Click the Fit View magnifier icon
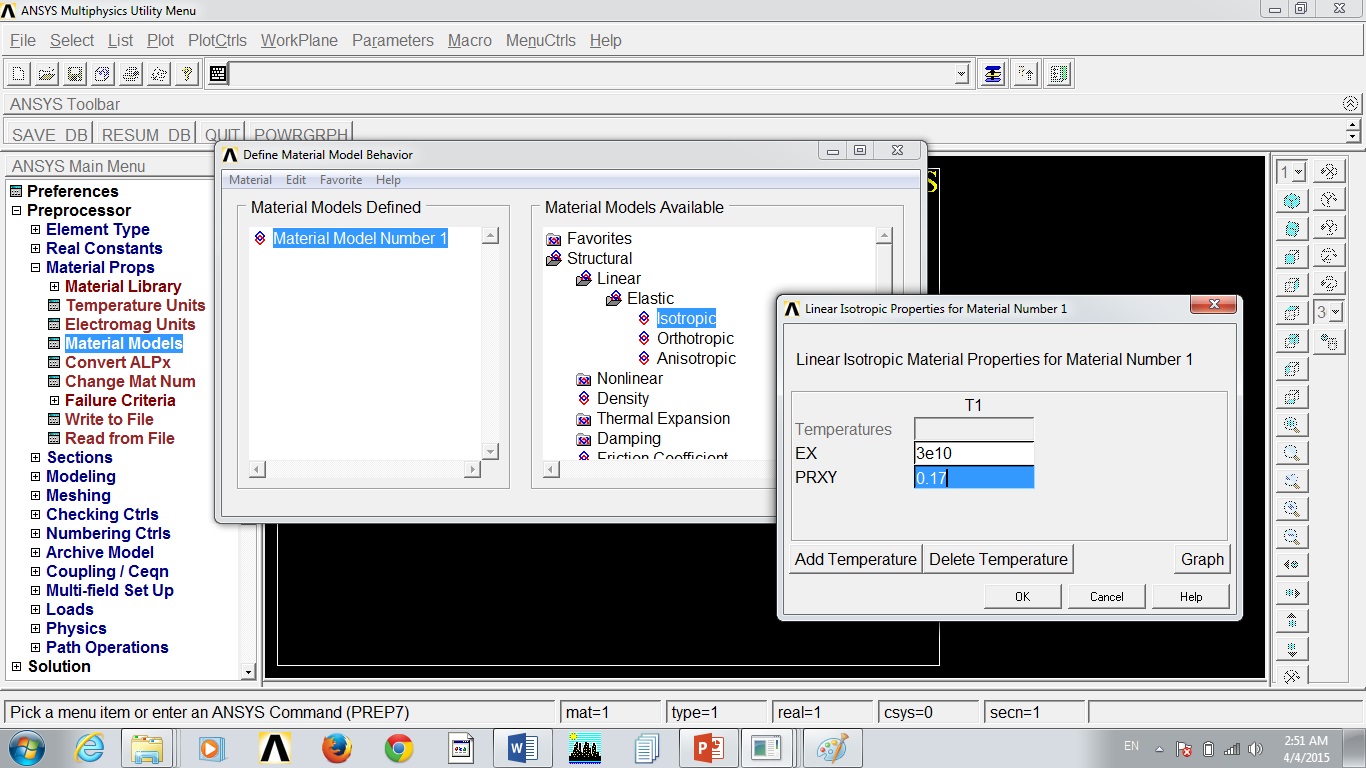Image resolution: width=1366 pixels, height=768 pixels. click(1292, 425)
